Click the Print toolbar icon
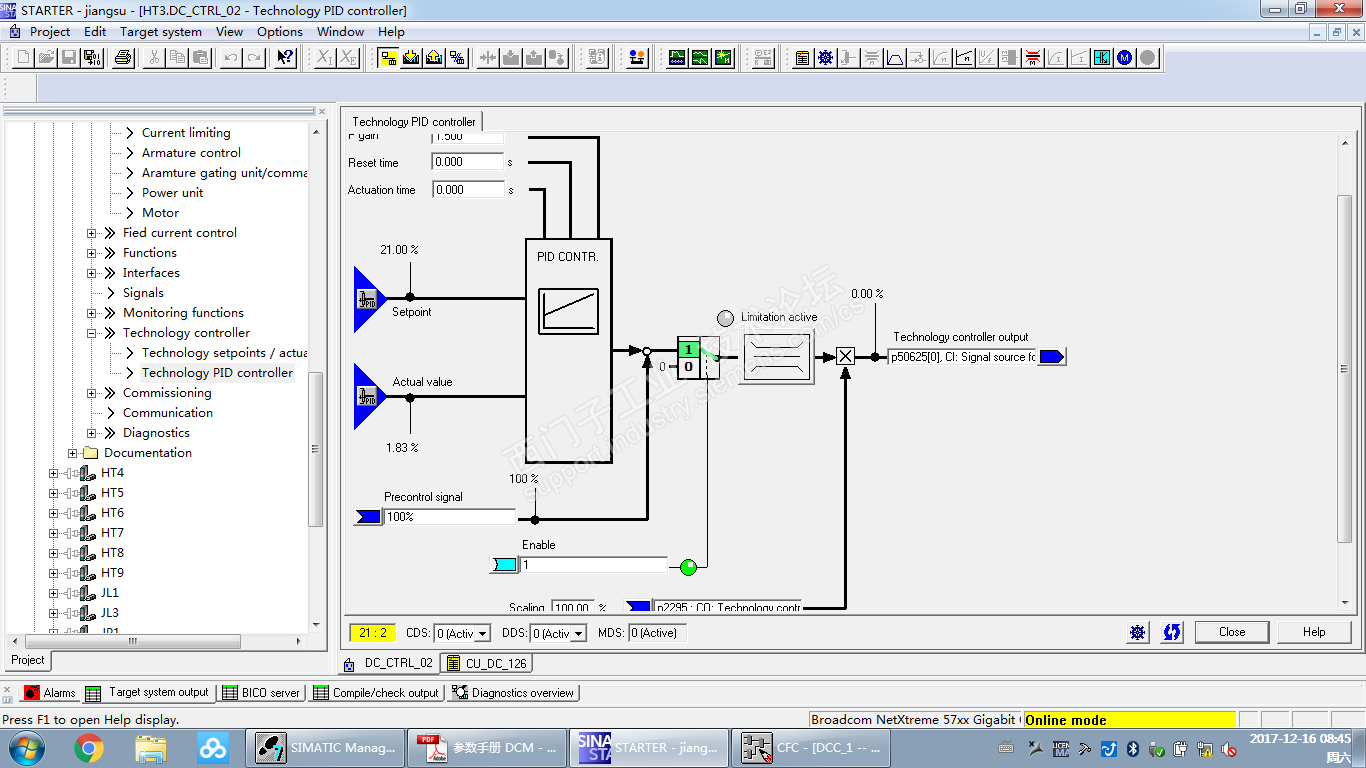The height and width of the screenshot is (768, 1366). point(123,58)
